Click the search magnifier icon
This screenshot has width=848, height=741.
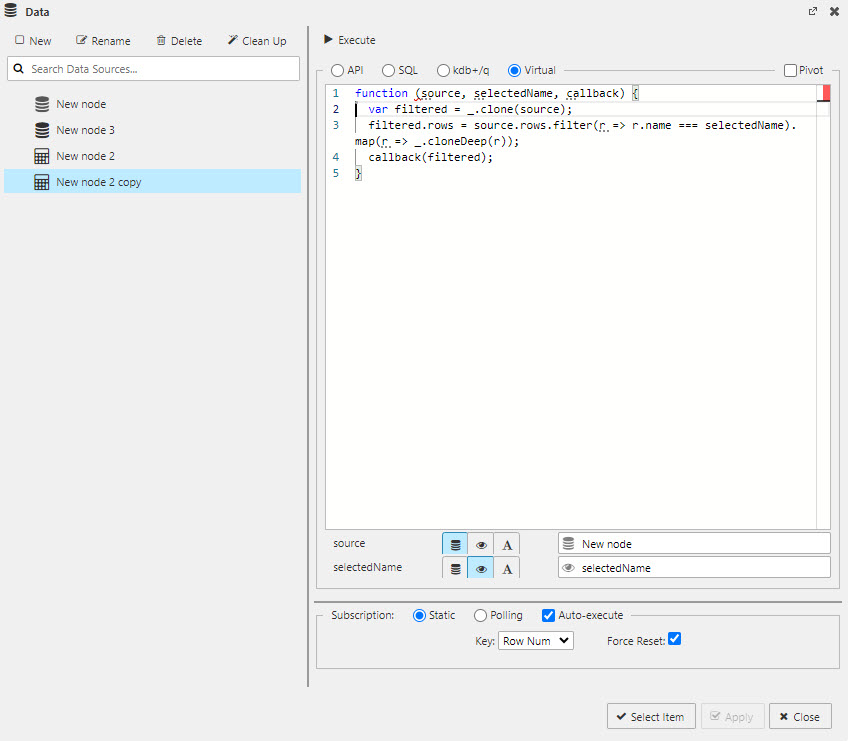[x=18, y=69]
